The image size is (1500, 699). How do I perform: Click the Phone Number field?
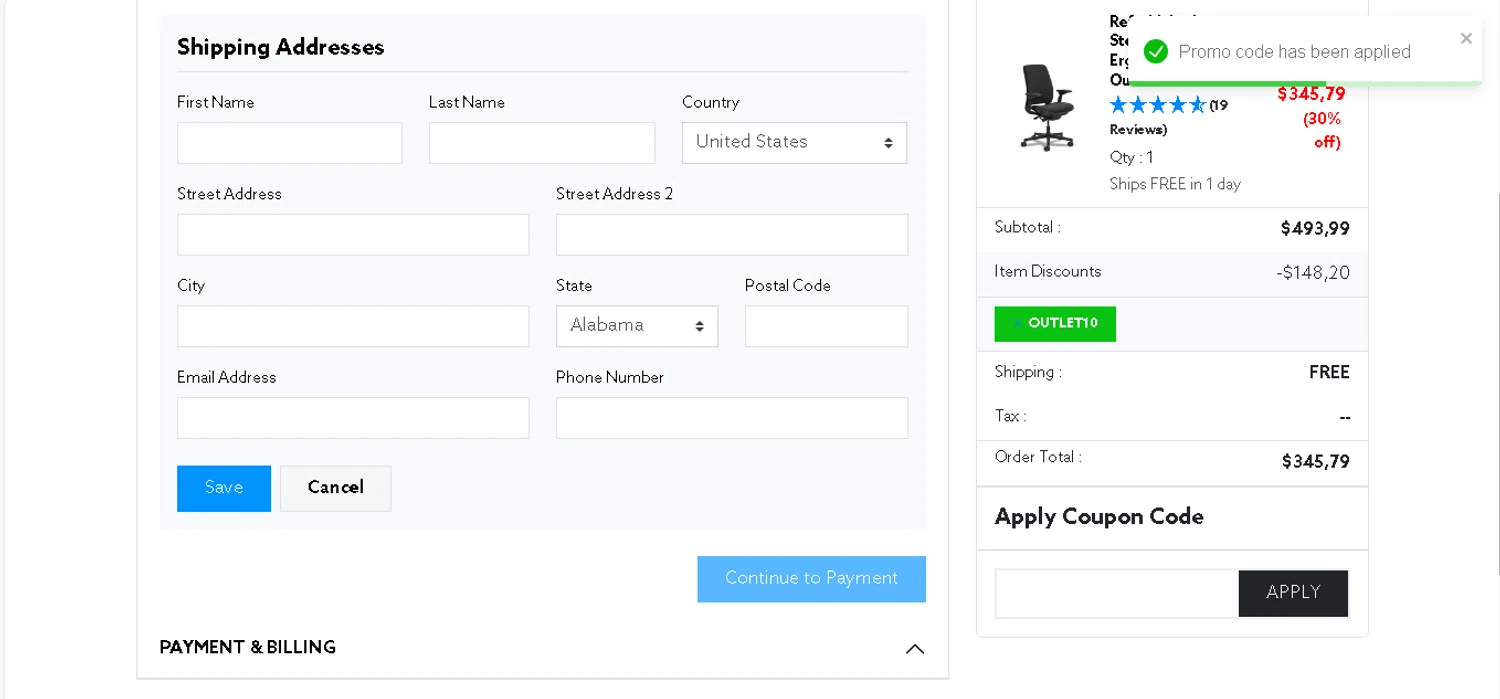pyautogui.click(x=731, y=418)
